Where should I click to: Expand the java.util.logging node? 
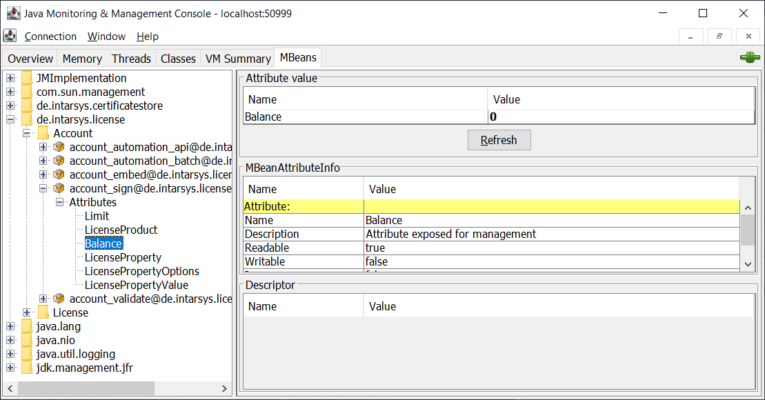tap(10, 354)
